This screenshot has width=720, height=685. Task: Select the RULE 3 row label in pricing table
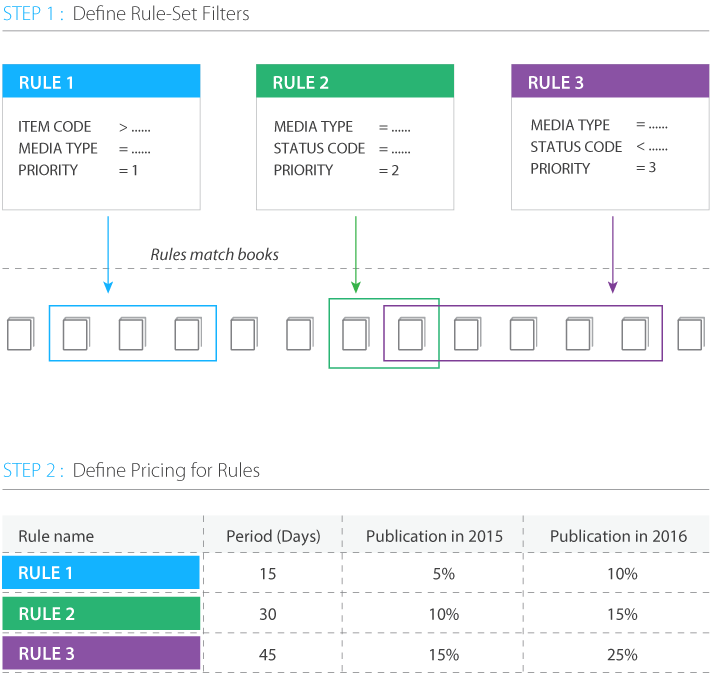pyautogui.click(x=101, y=653)
